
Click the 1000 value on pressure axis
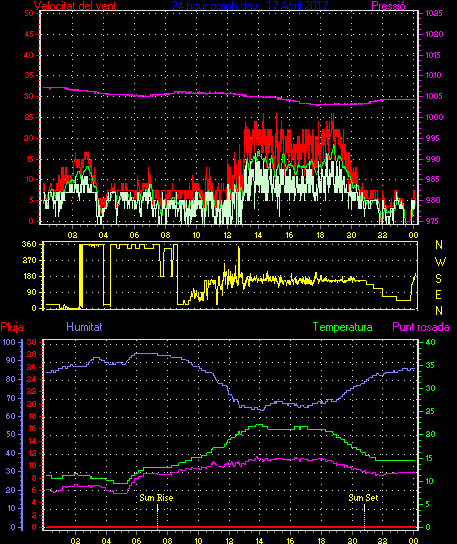(x=434, y=117)
